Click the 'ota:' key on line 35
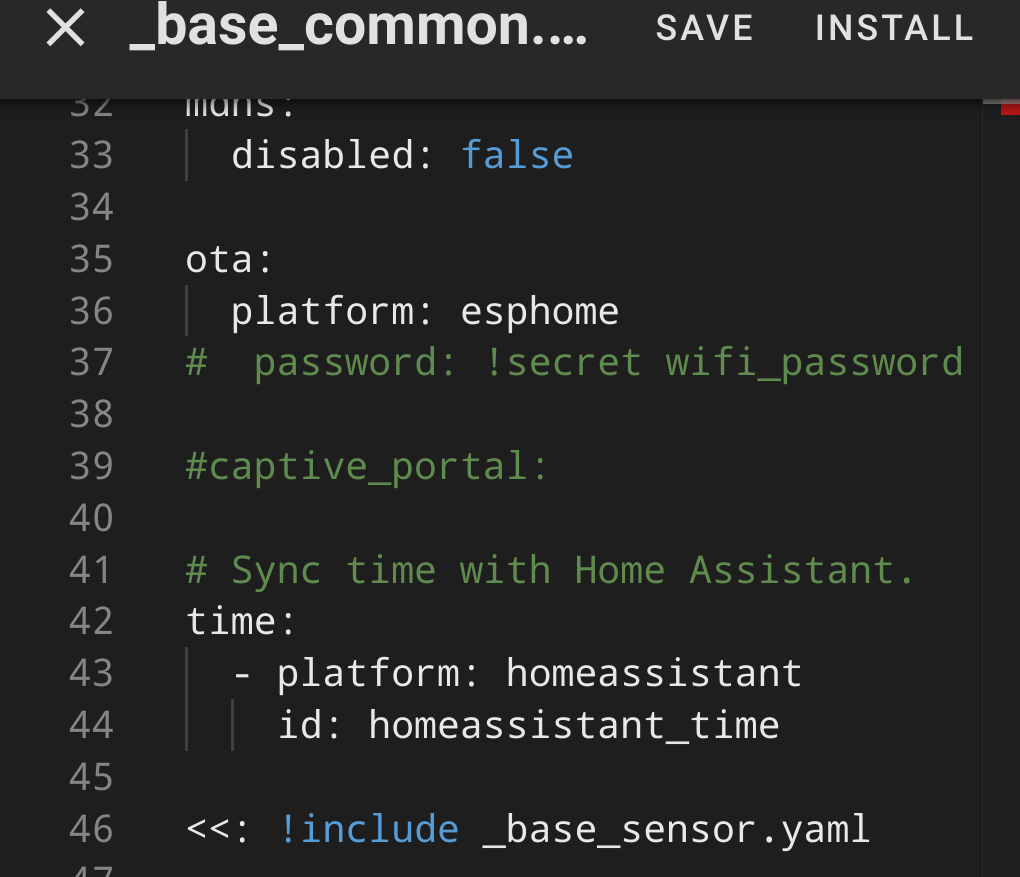Viewport: 1020px width, 877px height. (x=228, y=260)
